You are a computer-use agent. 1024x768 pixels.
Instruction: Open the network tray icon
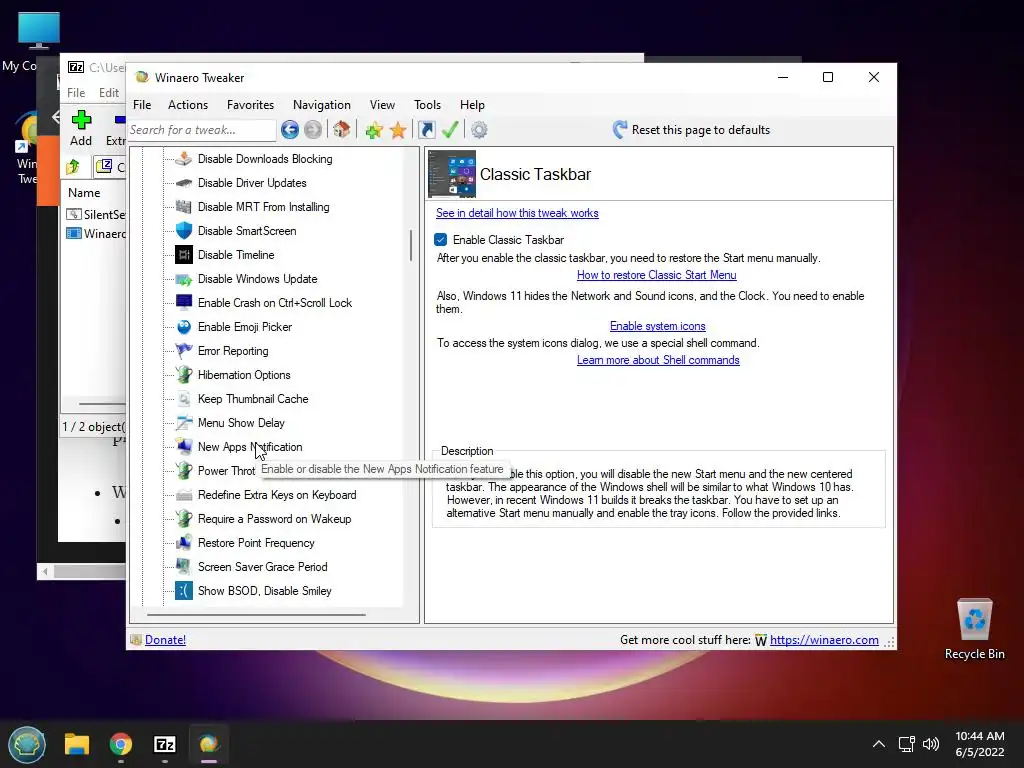click(x=906, y=744)
